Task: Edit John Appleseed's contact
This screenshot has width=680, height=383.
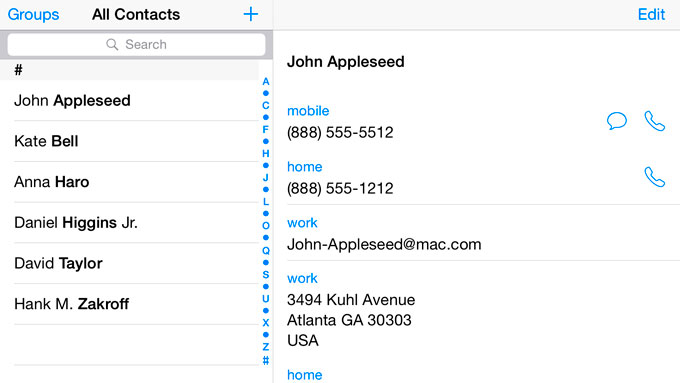Action: click(x=651, y=14)
